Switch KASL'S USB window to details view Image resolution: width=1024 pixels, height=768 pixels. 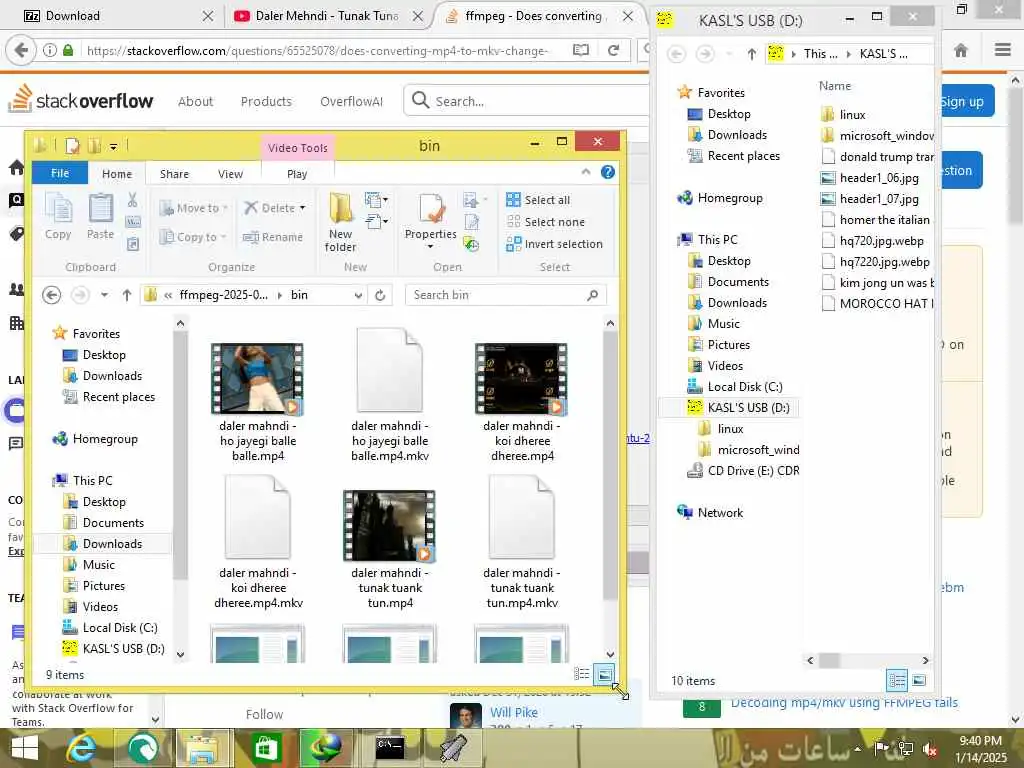click(x=897, y=680)
